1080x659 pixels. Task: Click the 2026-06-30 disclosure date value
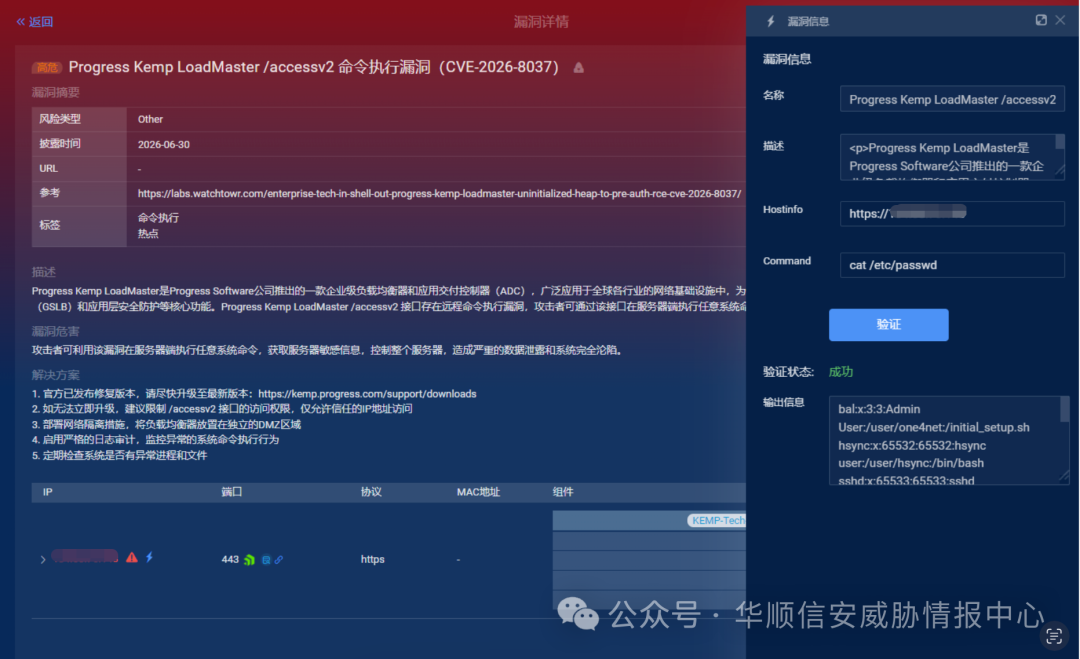tap(163, 145)
